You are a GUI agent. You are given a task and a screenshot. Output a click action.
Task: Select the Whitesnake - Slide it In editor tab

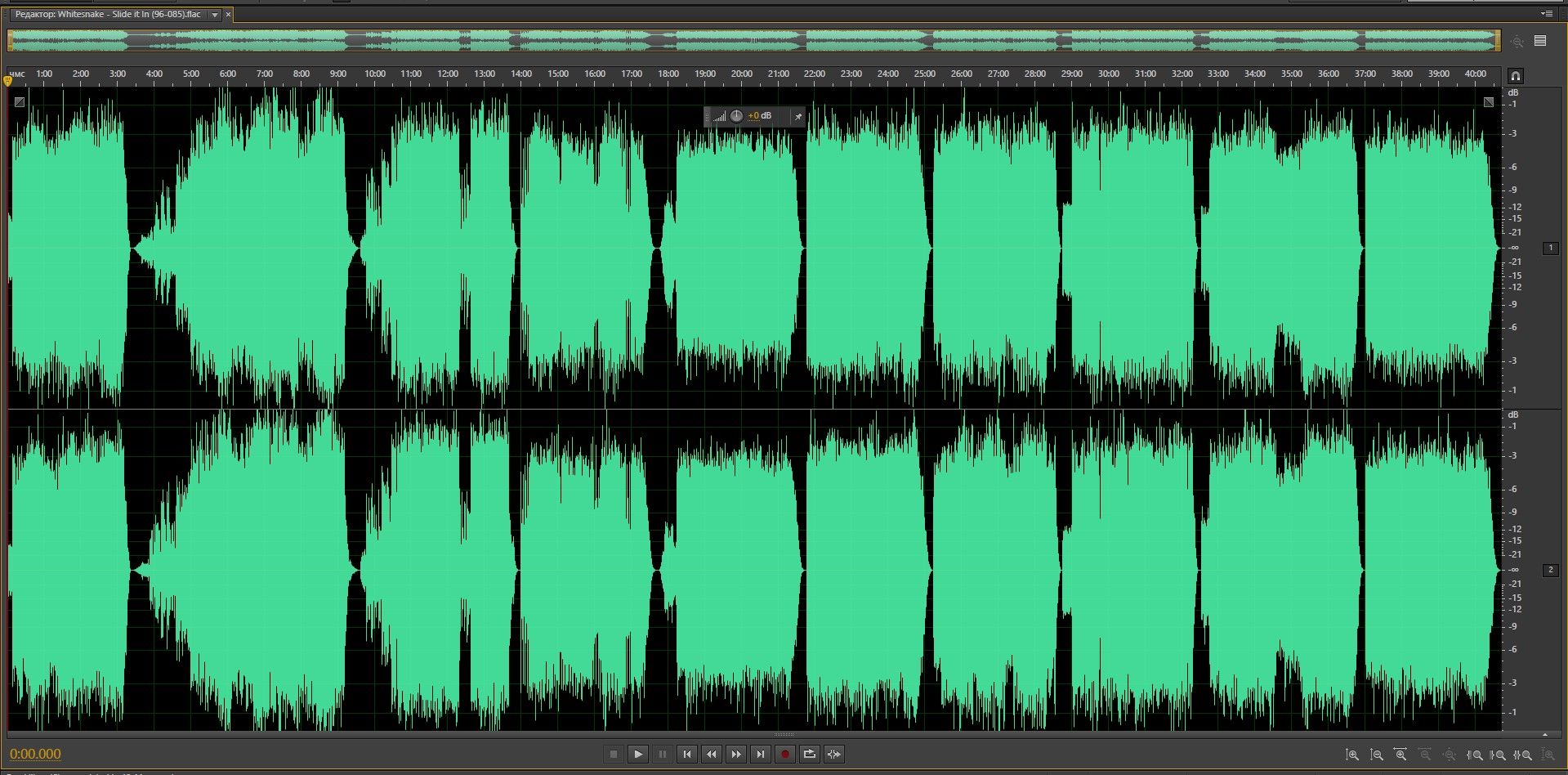point(108,15)
